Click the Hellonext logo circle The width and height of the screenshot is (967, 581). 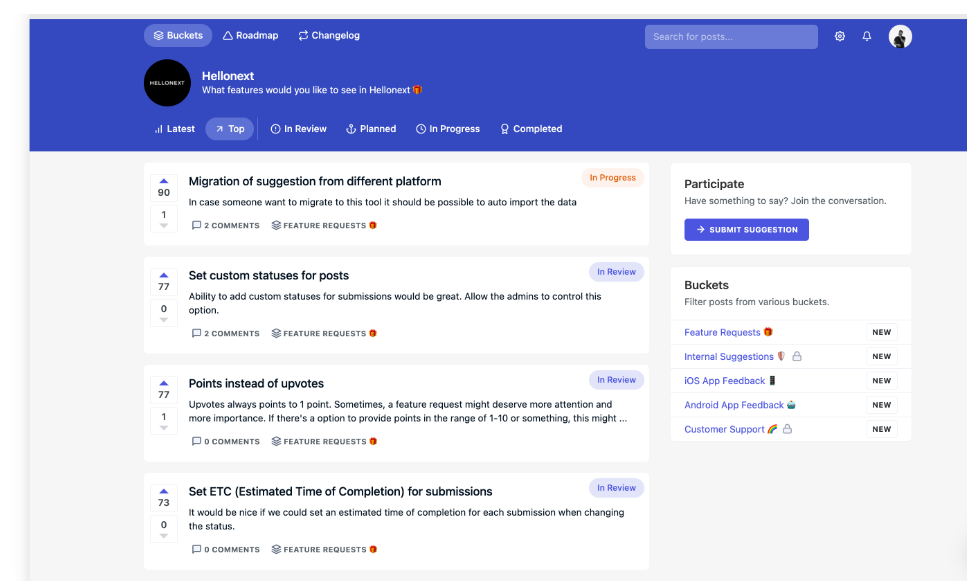pos(167,83)
